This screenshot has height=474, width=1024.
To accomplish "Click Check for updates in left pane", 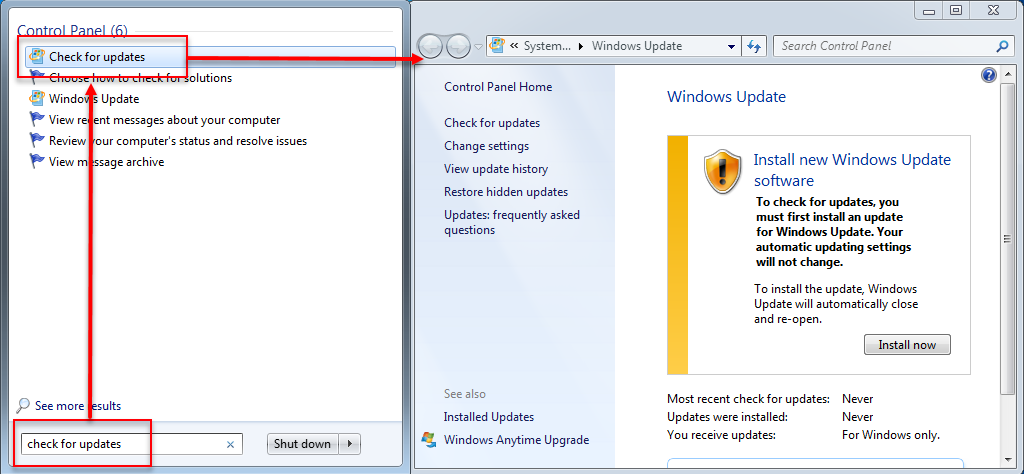I will tap(492, 123).
